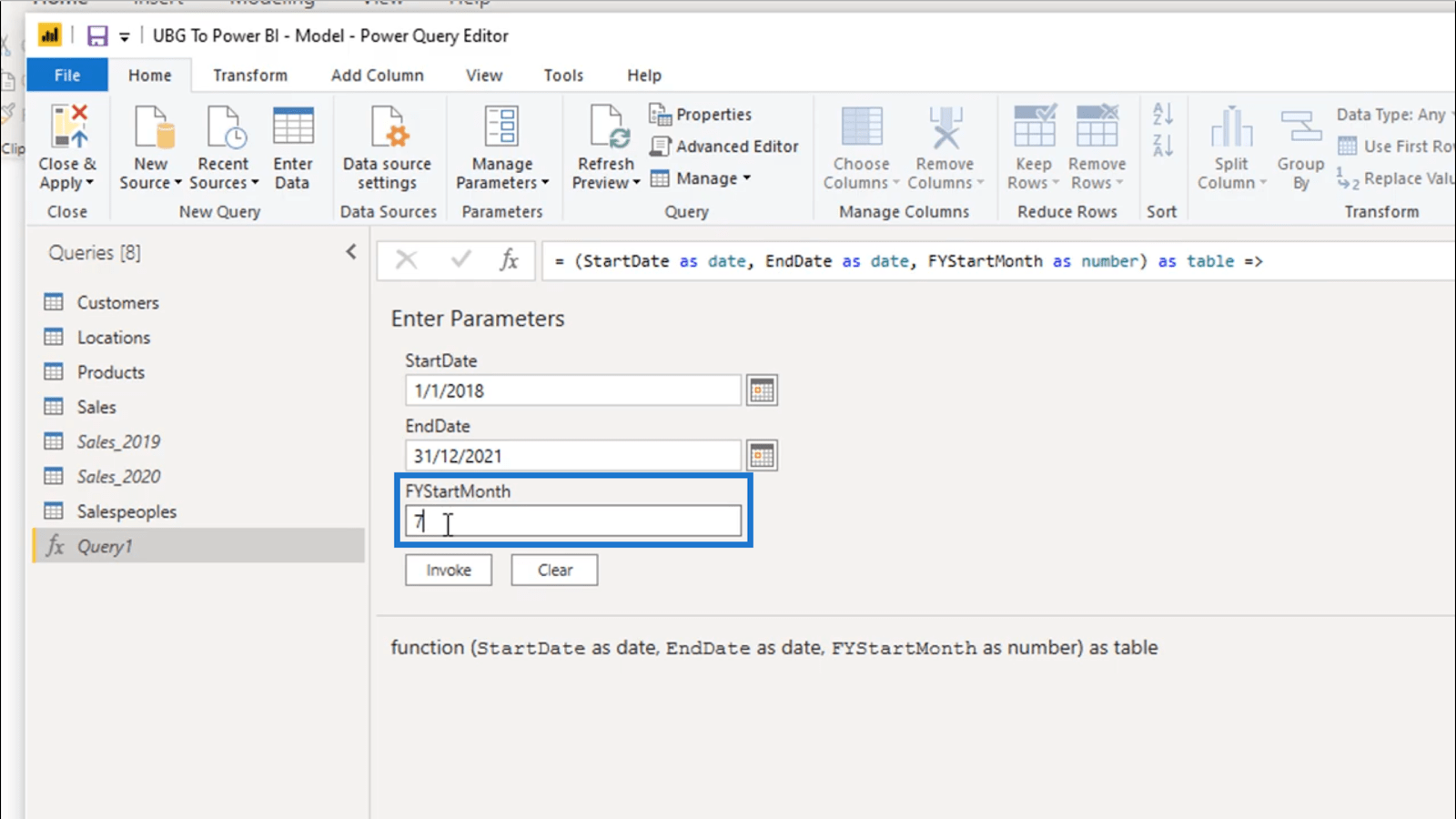Switch to the Add Column tab

[378, 76]
